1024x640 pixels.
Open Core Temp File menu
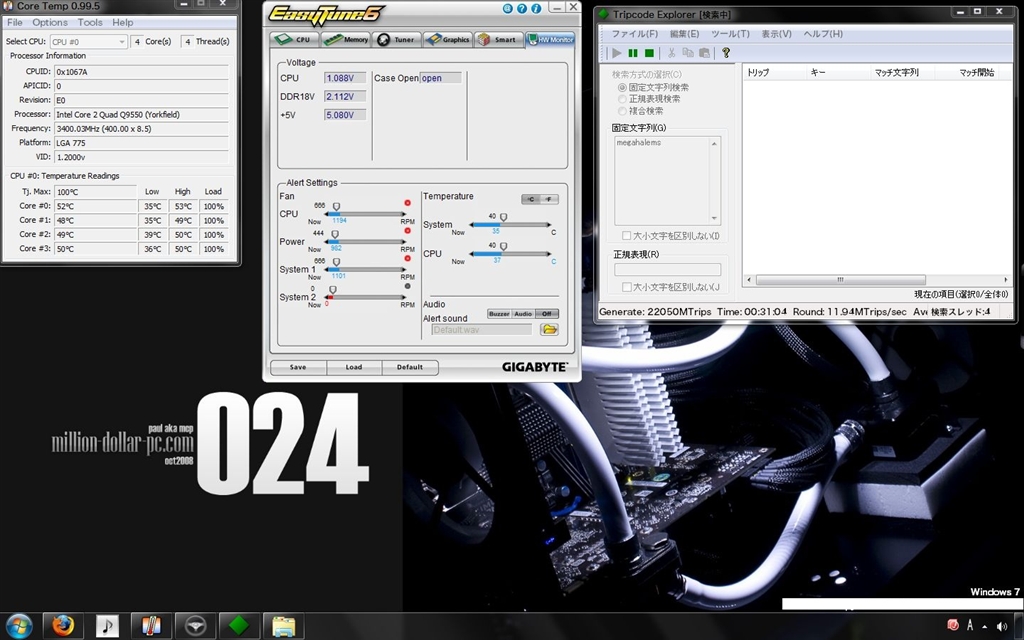[x=14, y=22]
